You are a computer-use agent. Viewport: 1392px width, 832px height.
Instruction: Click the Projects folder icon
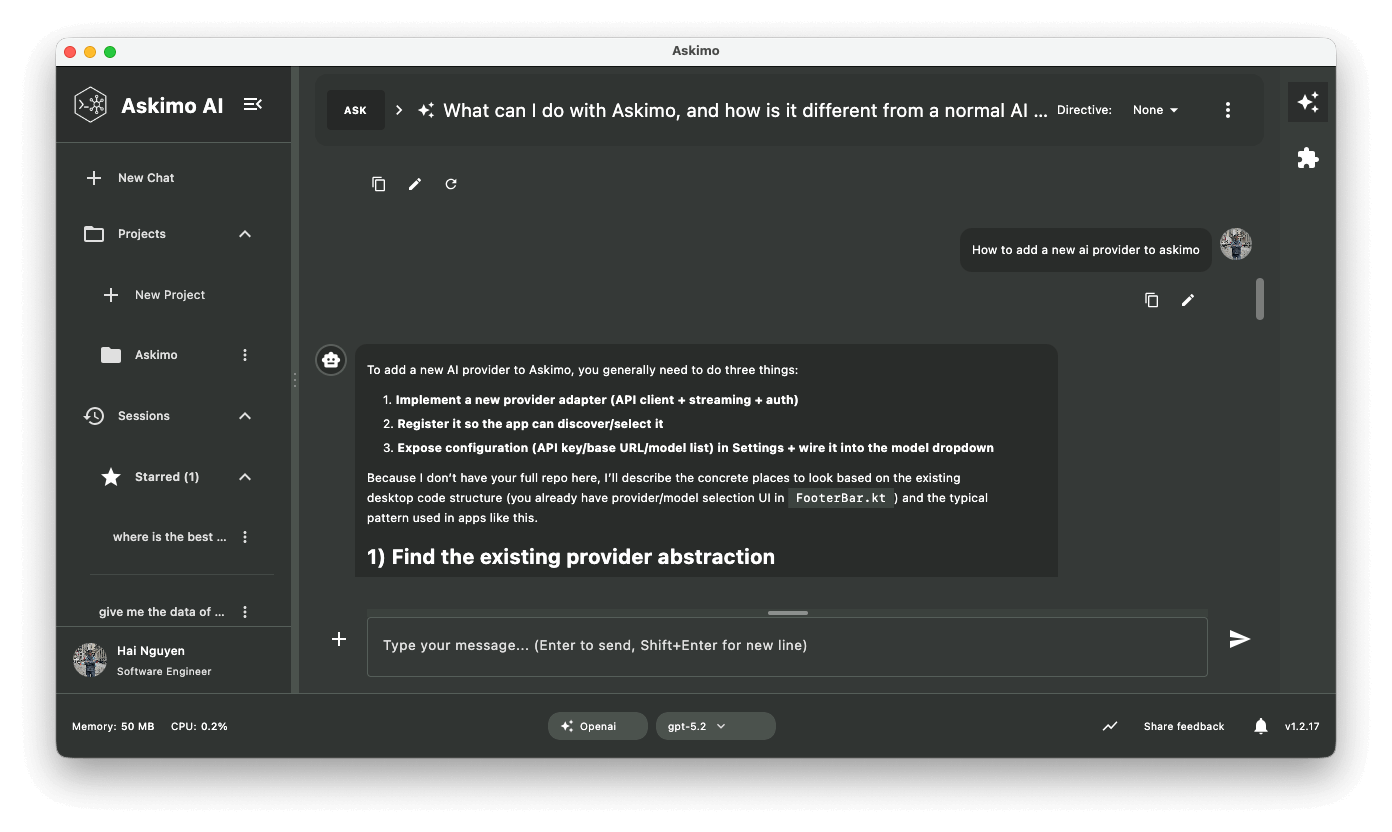[x=94, y=234]
